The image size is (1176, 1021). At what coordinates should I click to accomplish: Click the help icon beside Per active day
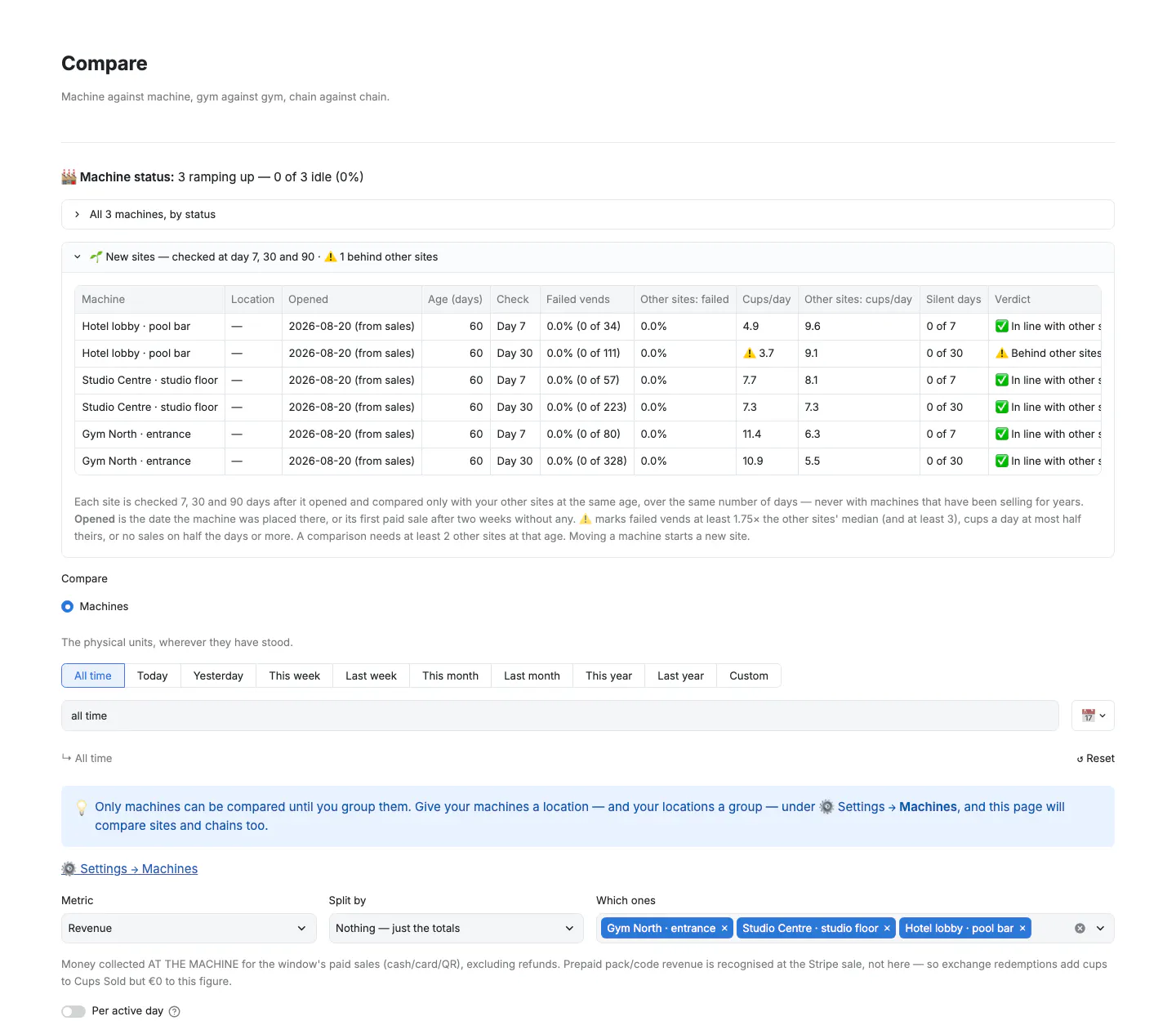click(x=174, y=1011)
